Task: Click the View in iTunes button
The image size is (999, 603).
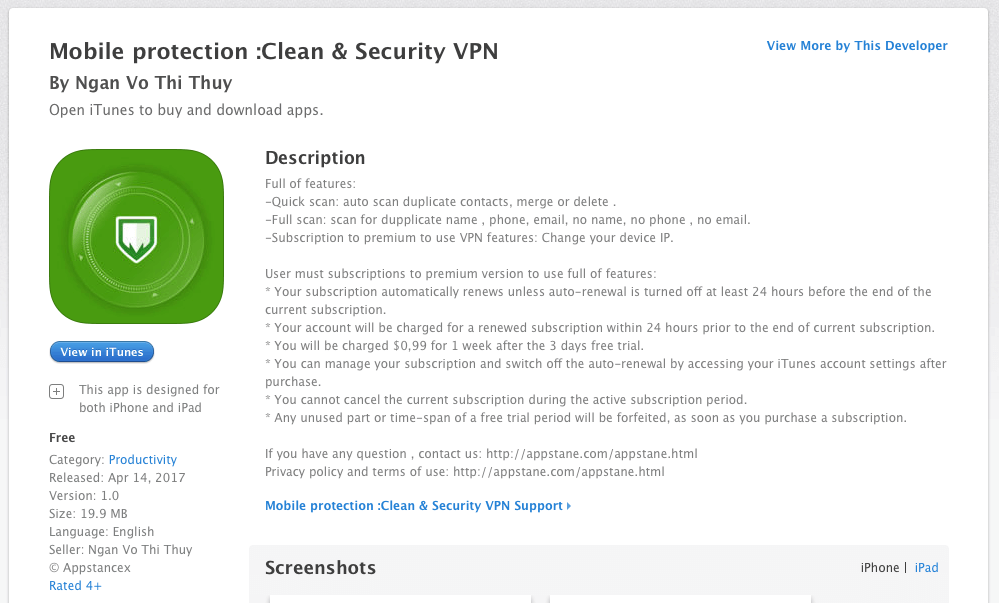Action: [102, 352]
